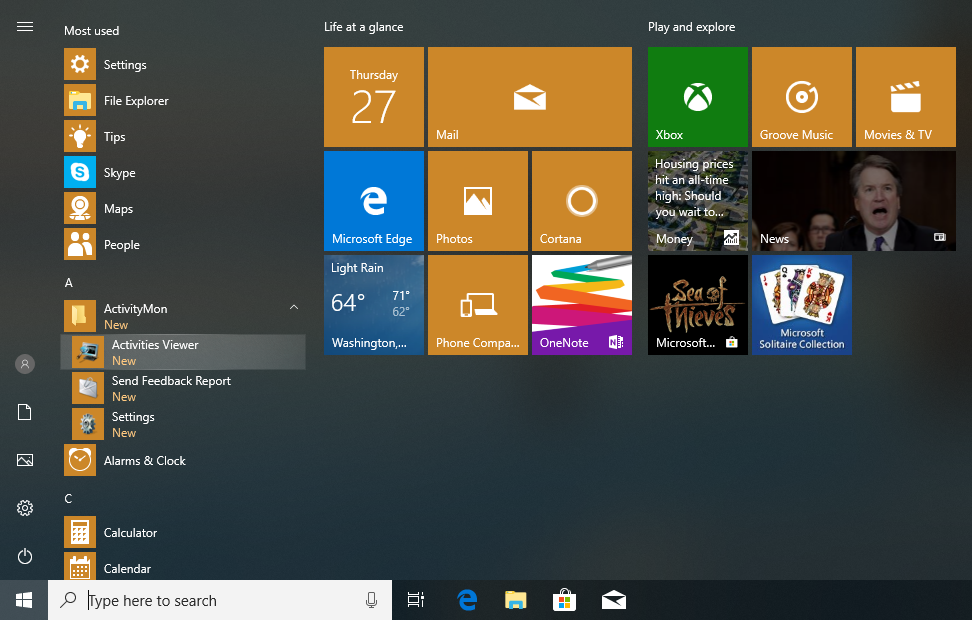This screenshot has width=972, height=620.
Task: Click the Most used heading
Action: tap(92, 30)
